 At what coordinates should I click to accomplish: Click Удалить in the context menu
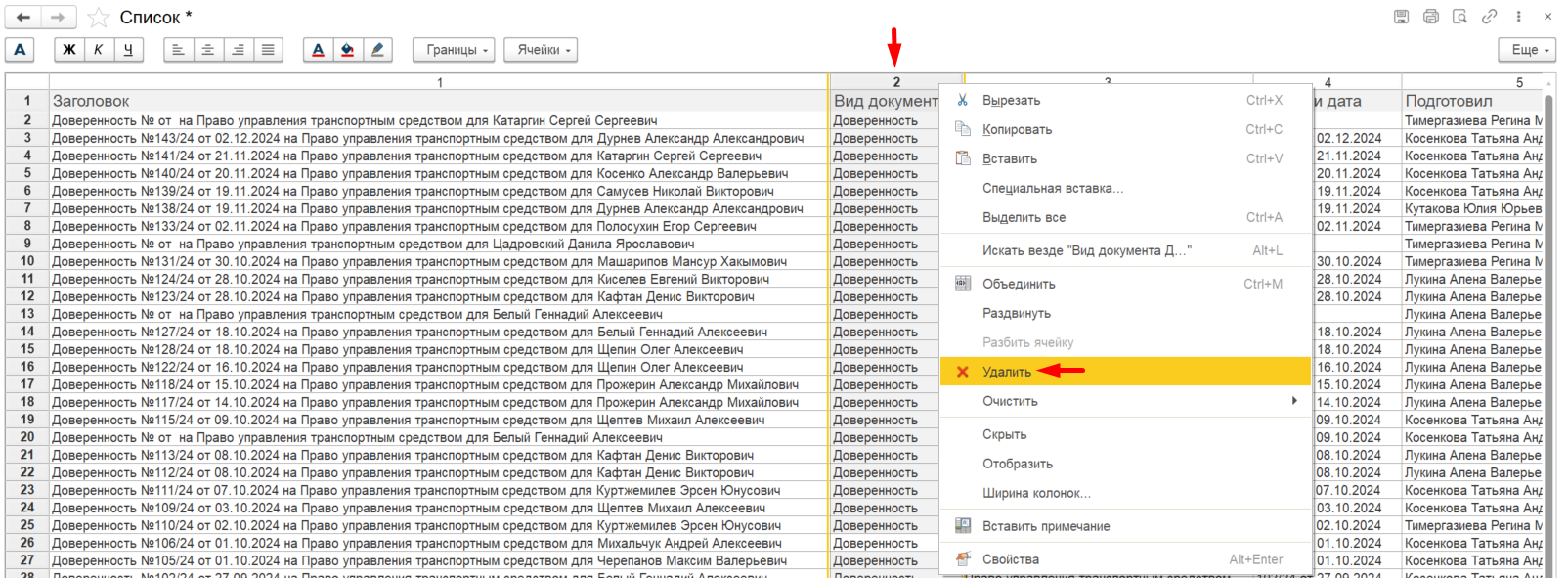click(x=1125, y=372)
